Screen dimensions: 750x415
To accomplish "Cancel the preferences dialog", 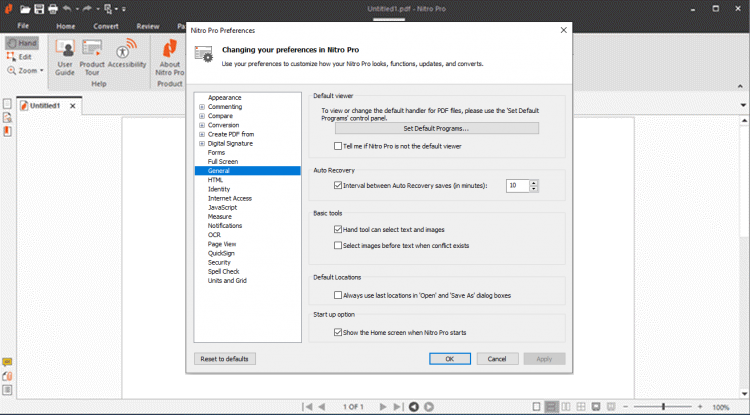I will point(497,359).
